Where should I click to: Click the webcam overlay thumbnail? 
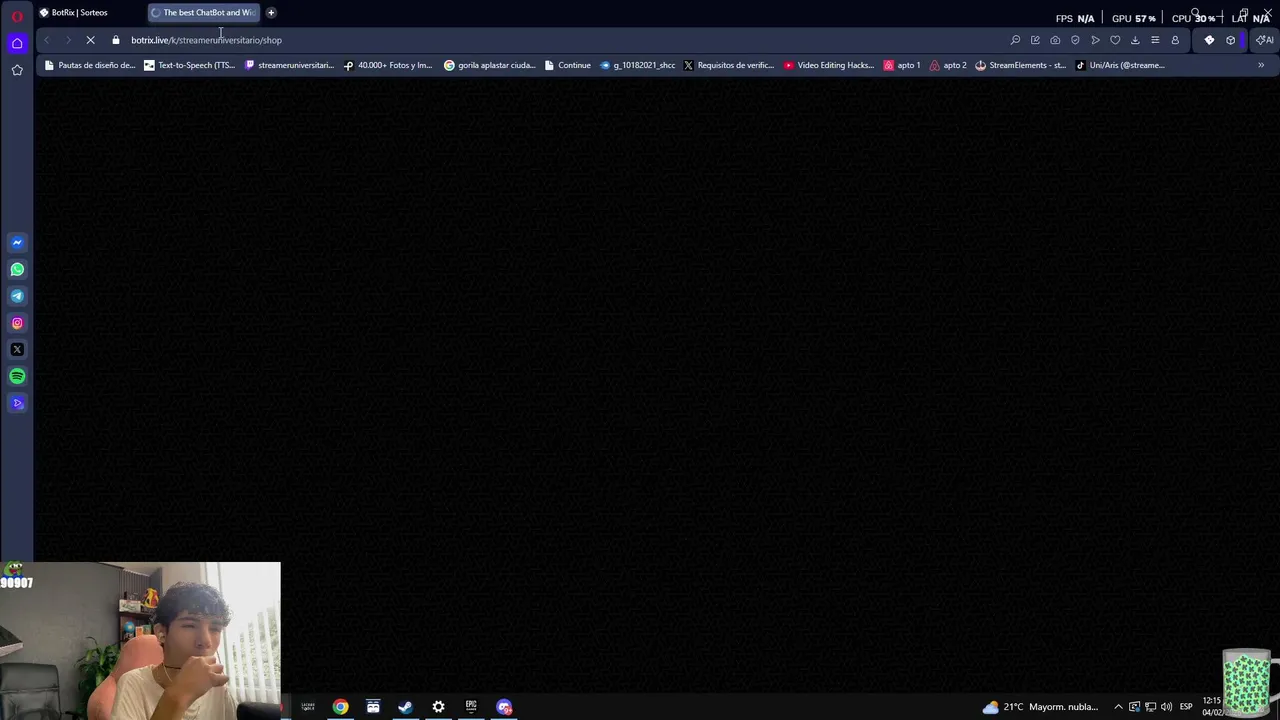pyautogui.click(x=140, y=640)
